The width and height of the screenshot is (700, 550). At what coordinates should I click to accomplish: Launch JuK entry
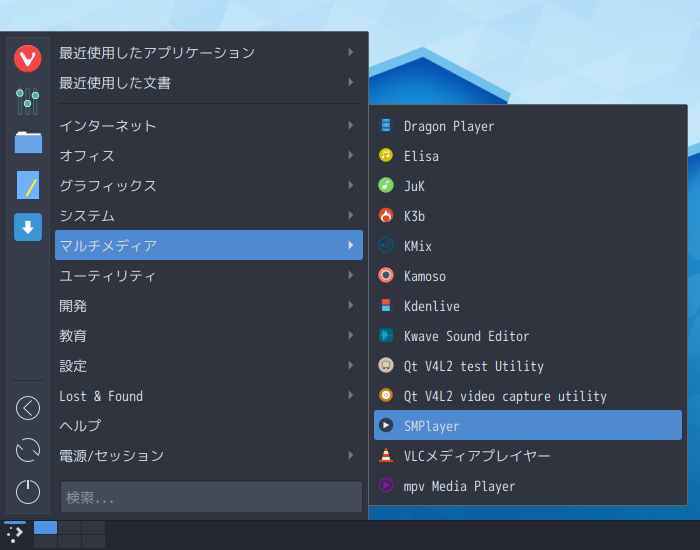(528, 185)
